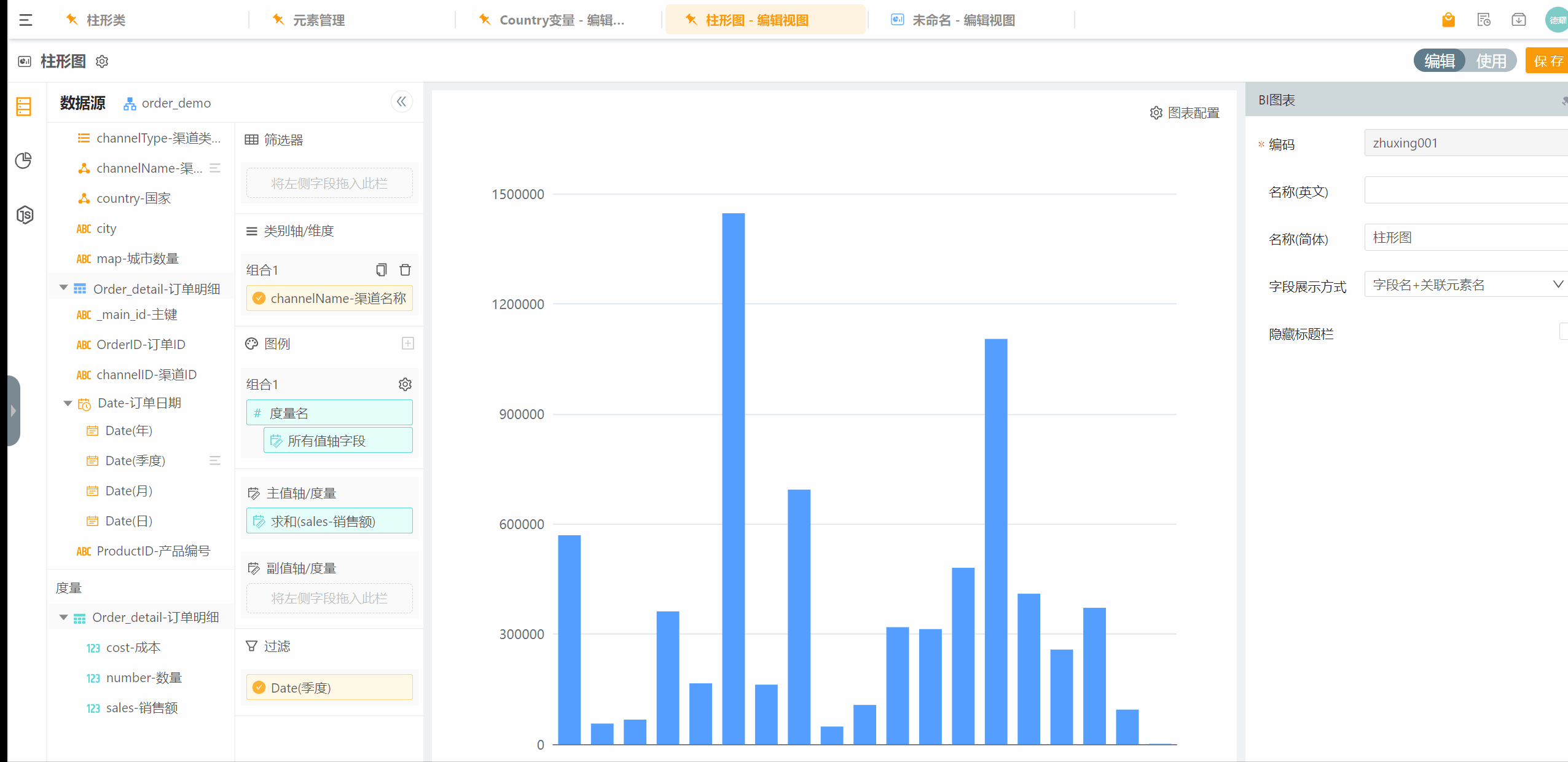
Task: Select the sales-销售额 measure
Action: (141, 707)
